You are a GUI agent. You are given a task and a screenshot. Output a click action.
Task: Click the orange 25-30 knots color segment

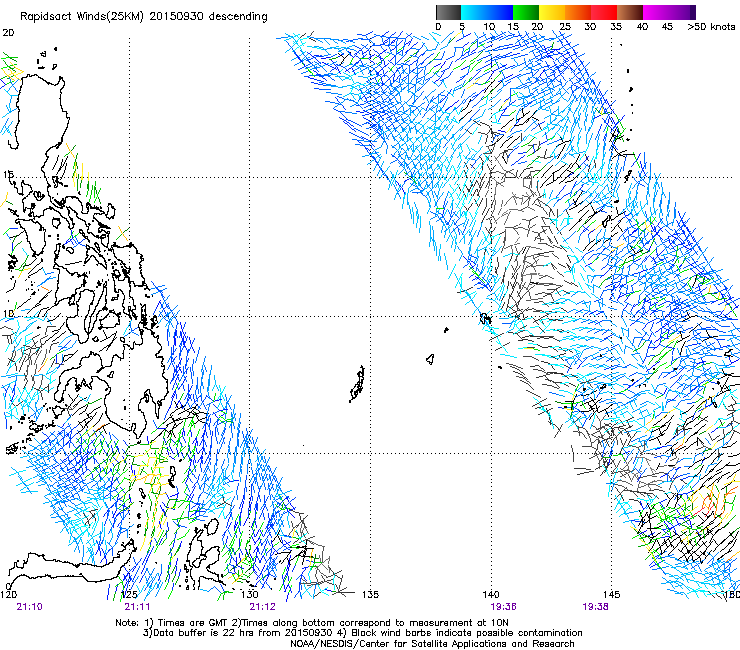[x=578, y=12]
